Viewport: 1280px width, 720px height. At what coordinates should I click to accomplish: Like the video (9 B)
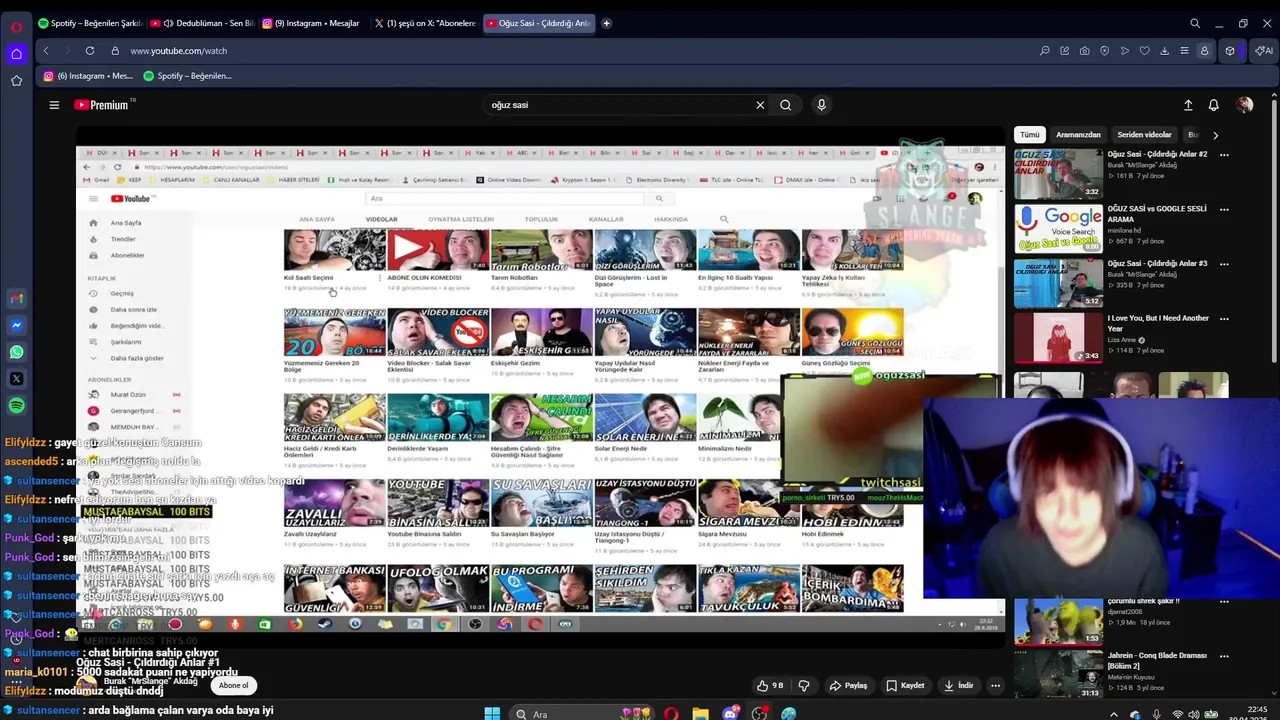770,686
